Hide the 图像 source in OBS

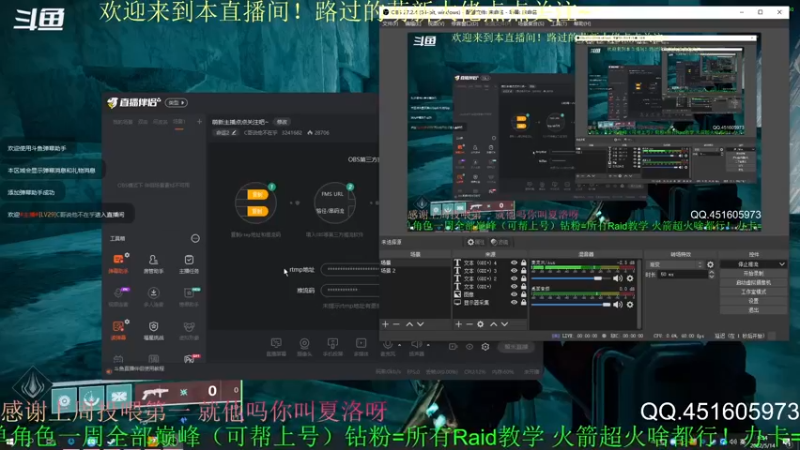514,294
